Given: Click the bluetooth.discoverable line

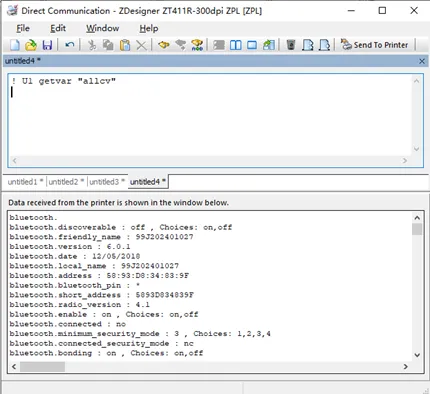Looking at the screenshot, I should [121, 227].
